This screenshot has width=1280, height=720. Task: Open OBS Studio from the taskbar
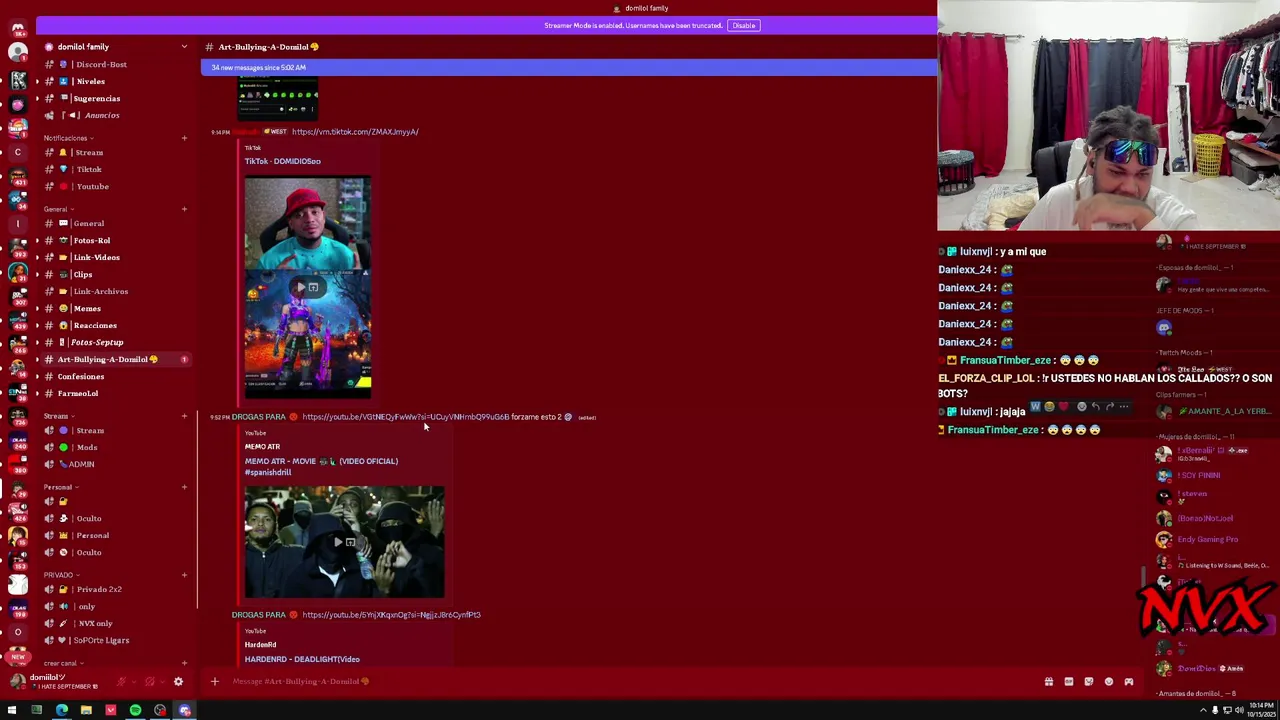(x=160, y=710)
